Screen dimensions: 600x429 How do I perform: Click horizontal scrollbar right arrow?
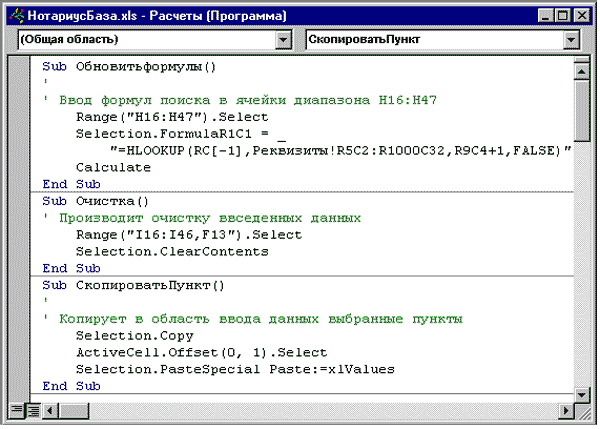(x=566, y=411)
